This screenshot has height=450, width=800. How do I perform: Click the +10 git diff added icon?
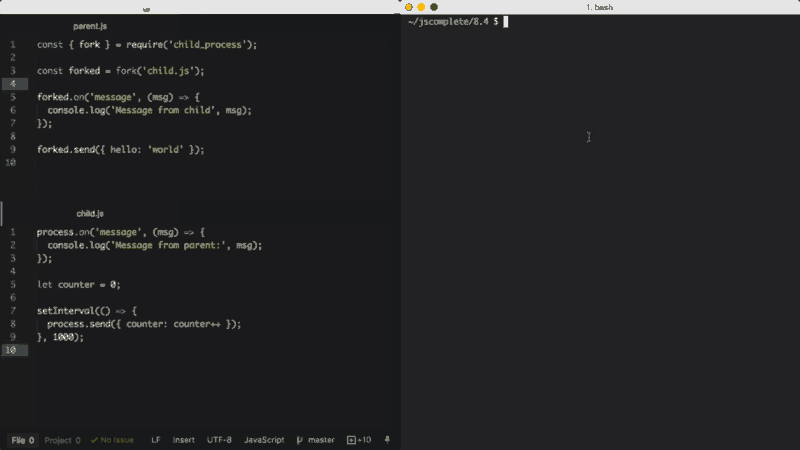pos(359,440)
